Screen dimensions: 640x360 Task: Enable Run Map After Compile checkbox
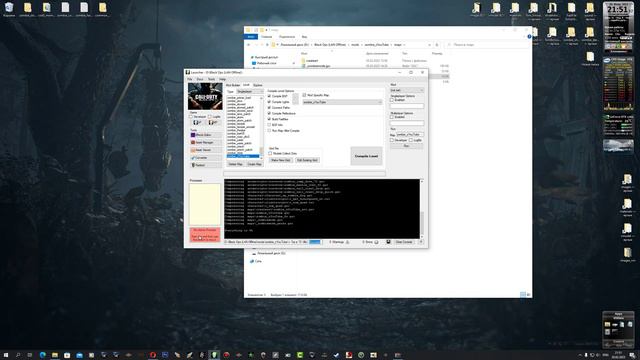coord(269,130)
